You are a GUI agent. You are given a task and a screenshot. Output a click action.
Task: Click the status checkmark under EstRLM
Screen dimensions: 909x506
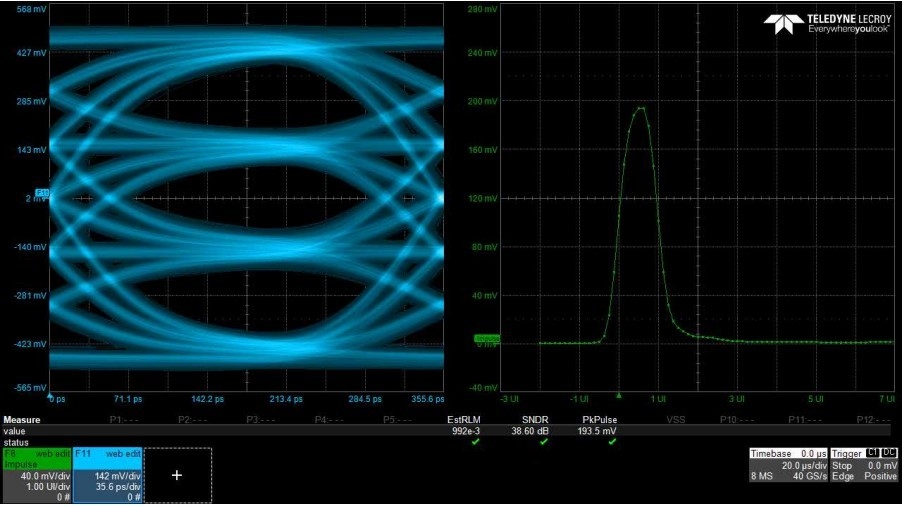pyautogui.click(x=475, y=441)
